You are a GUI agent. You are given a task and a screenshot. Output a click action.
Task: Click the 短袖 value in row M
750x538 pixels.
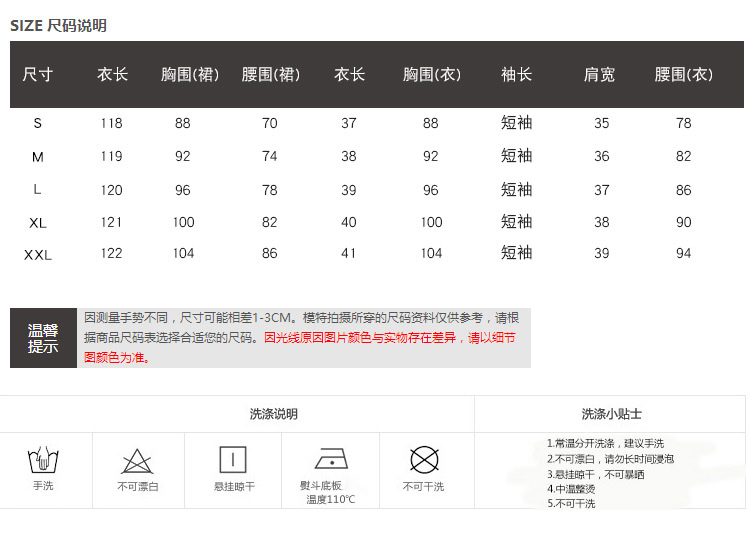(516, 156)
